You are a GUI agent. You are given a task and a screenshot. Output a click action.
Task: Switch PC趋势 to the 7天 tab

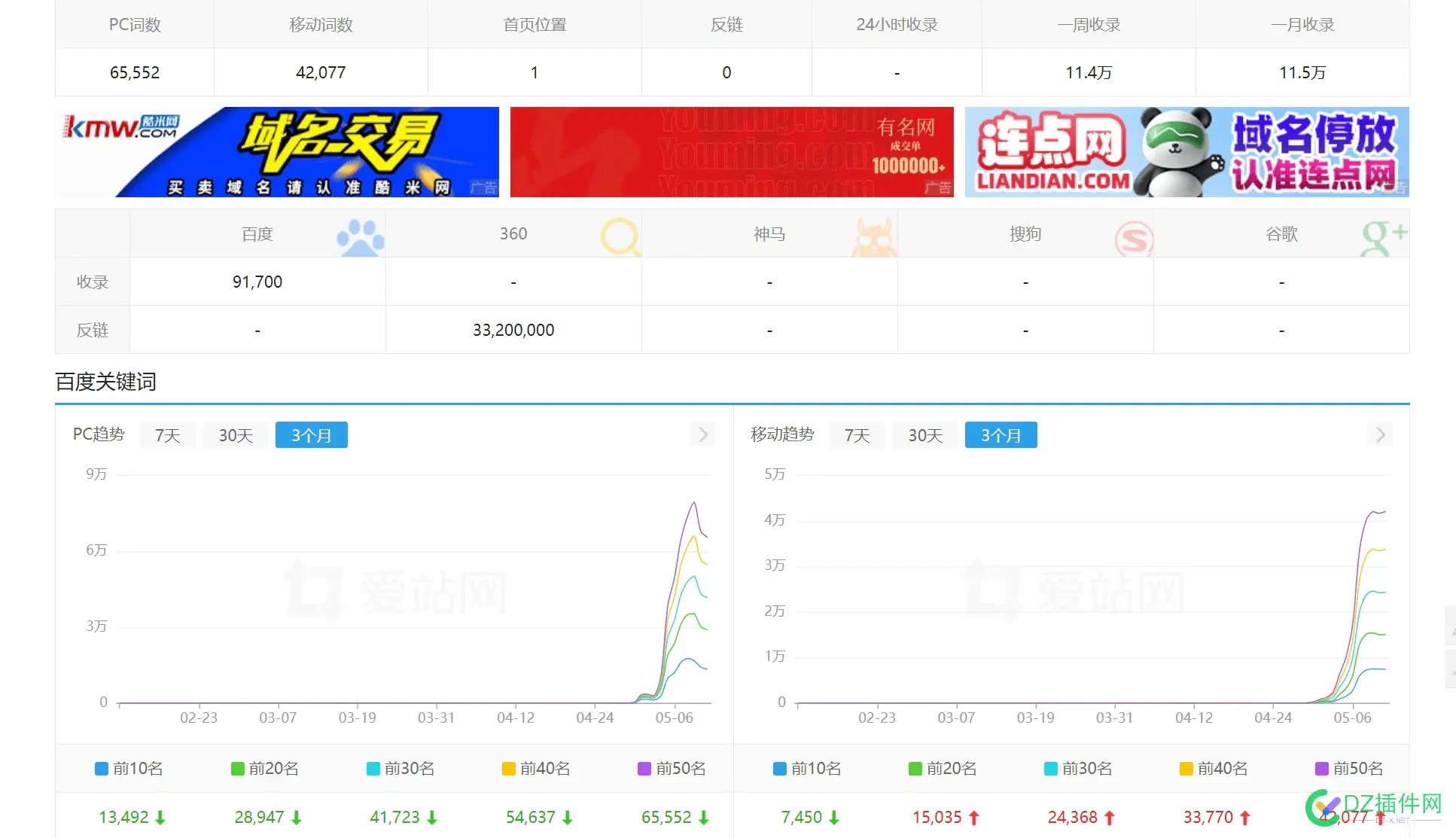pyautogui.click(x=167, y=434)
